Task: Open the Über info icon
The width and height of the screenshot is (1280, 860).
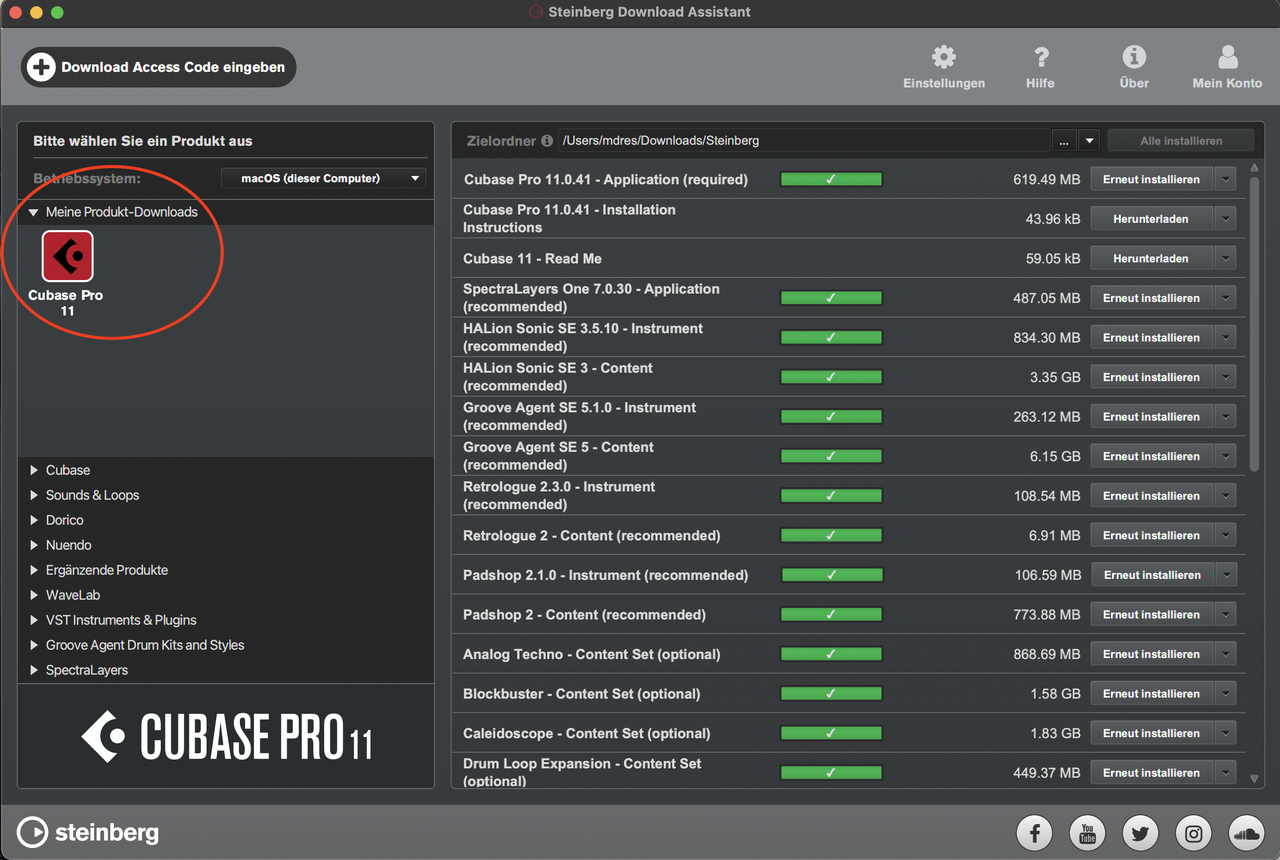Action: tap(1133, 57)
